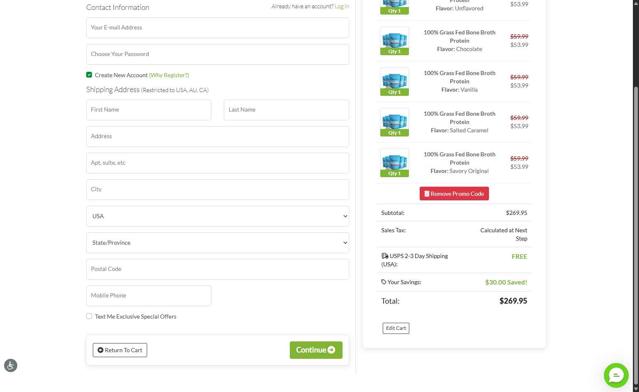Screen dimensions: 639x392
Task: Open the State/Province dropdown
Action: [218, 242]
